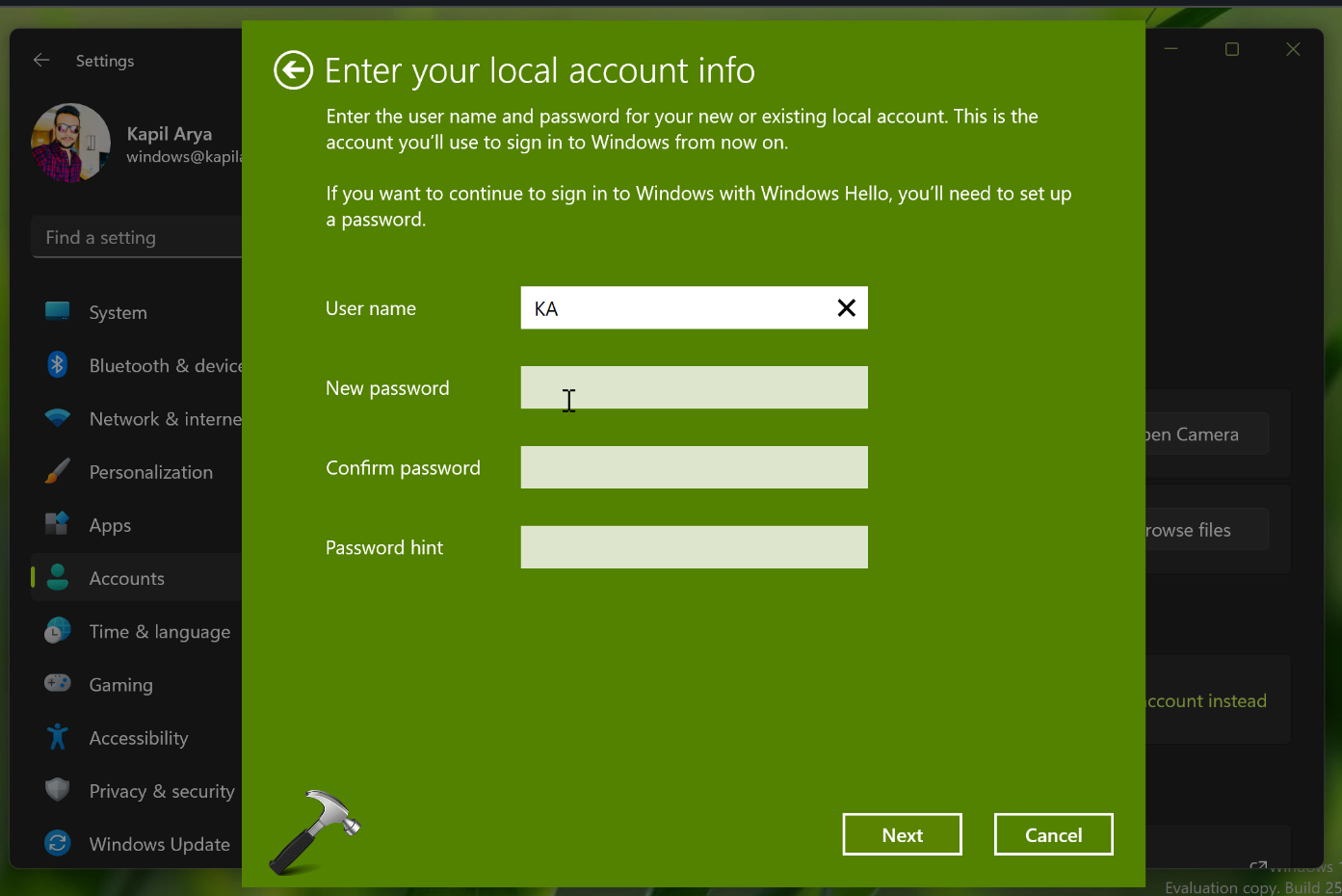Select the Network & internet wifi icon
Screen dimensions: 1342x896
coord(58,418)
